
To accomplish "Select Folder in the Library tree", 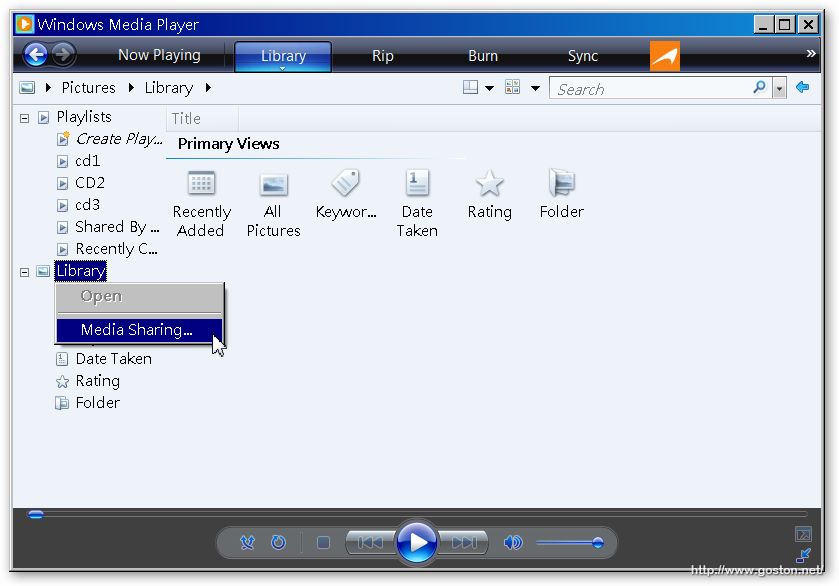I will click(97, 402).
